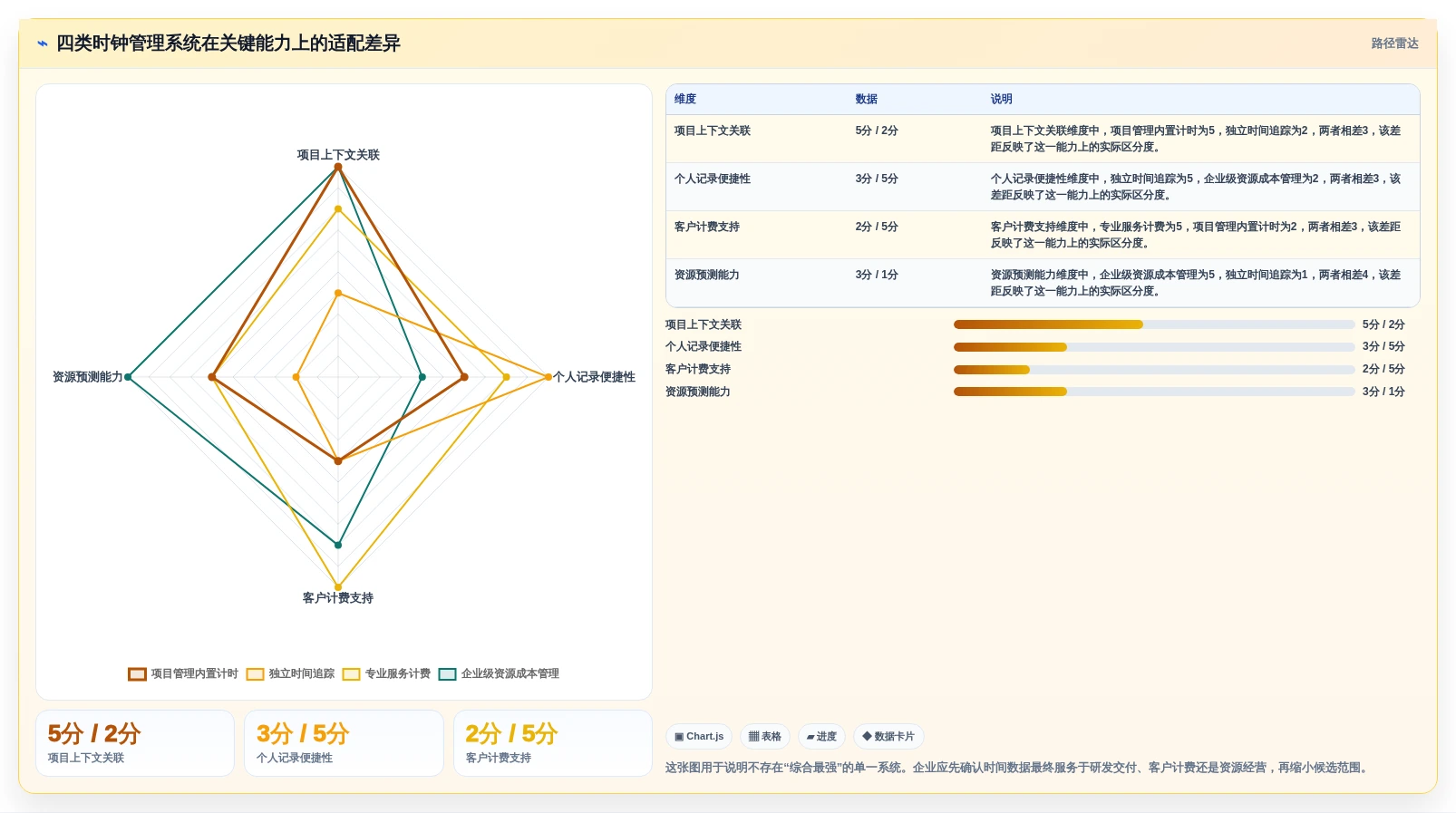Click the 进度 tag chip
Image resolution: width=1456 pixels, height=813 pixels.
pyautogui.click(x=821, y=737)
